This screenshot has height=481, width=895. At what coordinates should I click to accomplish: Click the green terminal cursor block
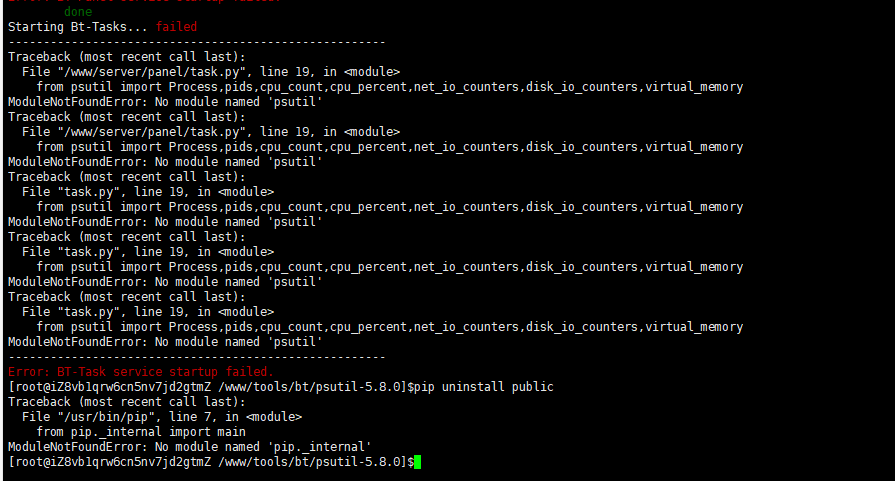417,462
